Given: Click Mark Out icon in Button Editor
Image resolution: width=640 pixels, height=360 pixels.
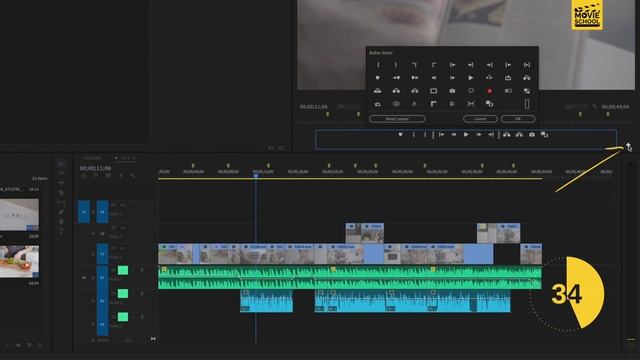Looking at the screenshot, I should pyautogui.click(x=396, y=65).
